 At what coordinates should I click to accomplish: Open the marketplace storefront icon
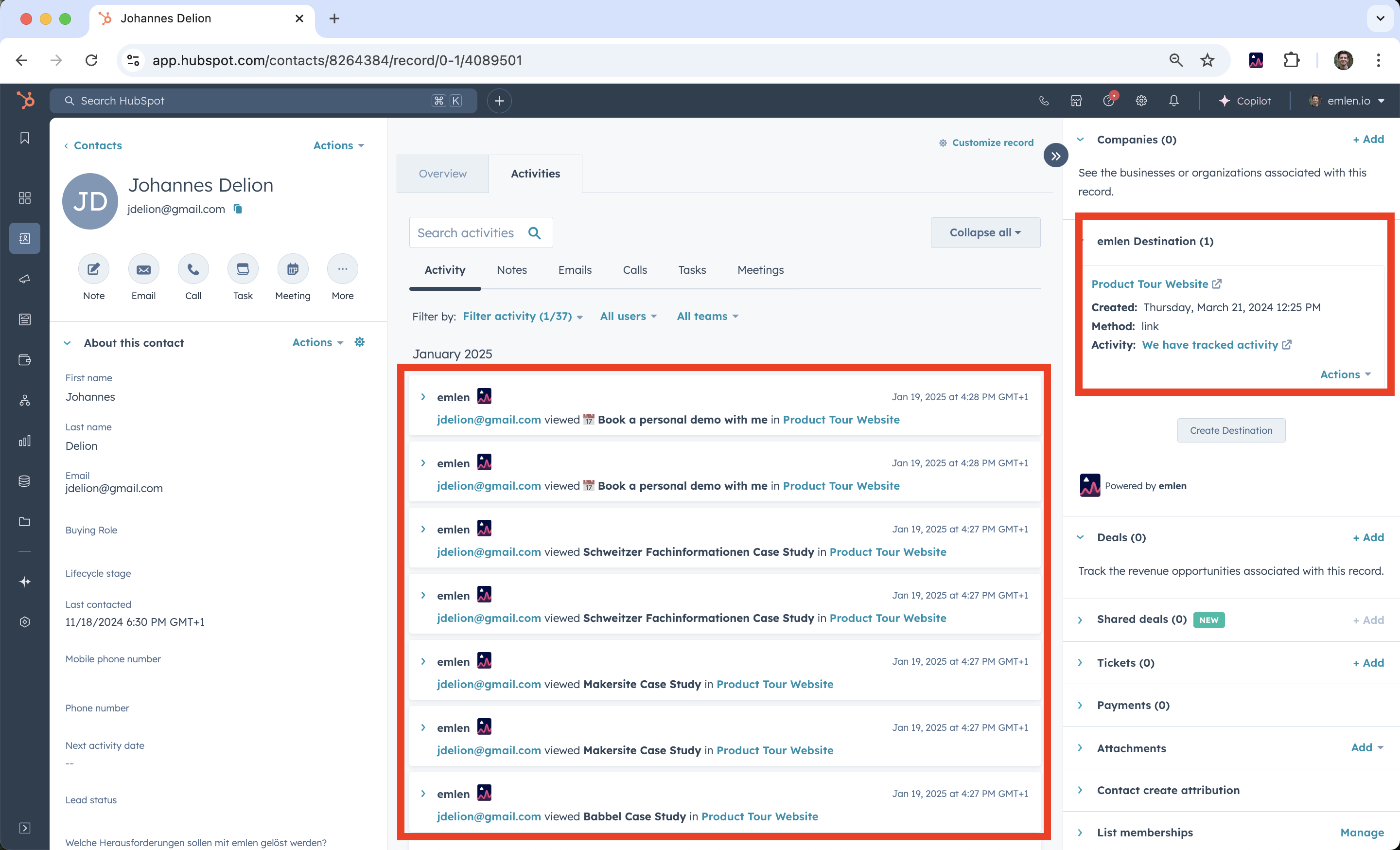[x=1076, y=101]
